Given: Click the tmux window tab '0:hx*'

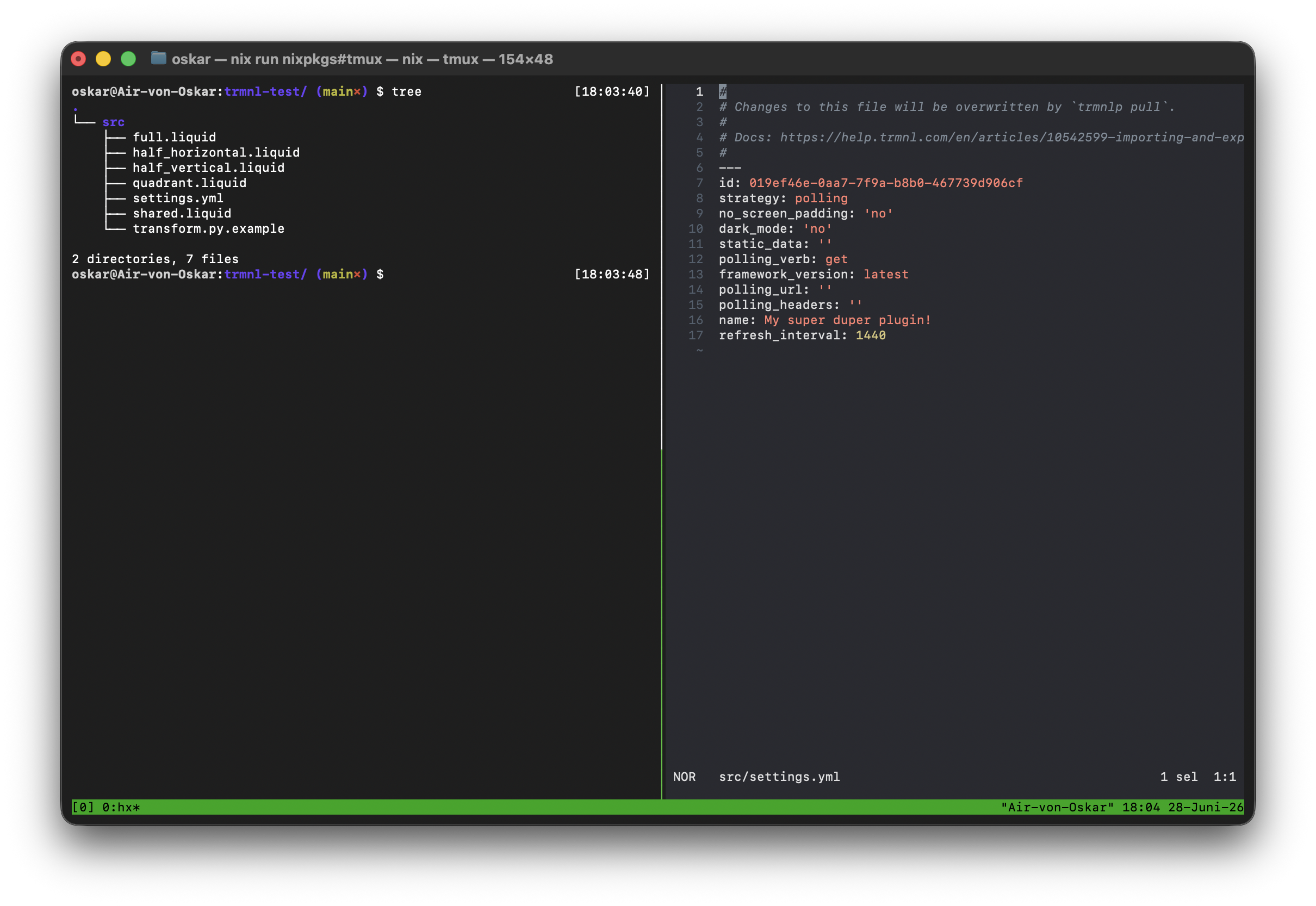Looking at the screenshot, I should click(x=121, y=808).
